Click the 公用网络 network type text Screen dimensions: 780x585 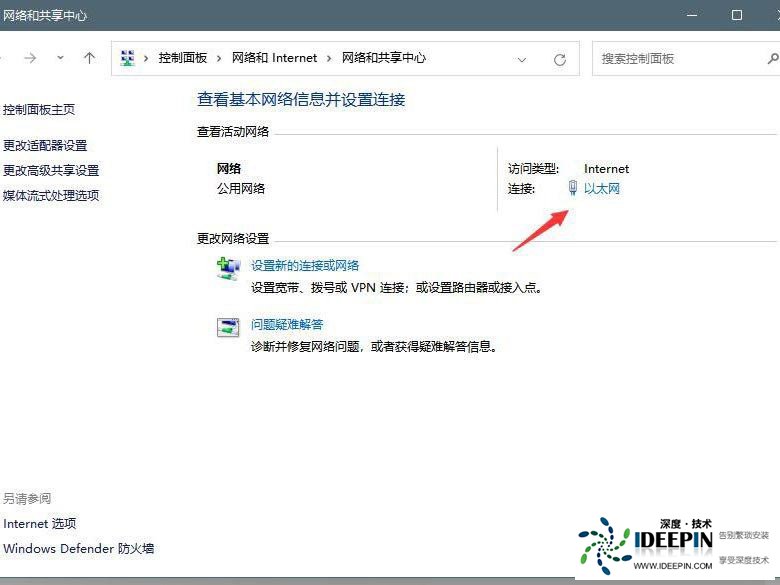(x=241, y=189)
